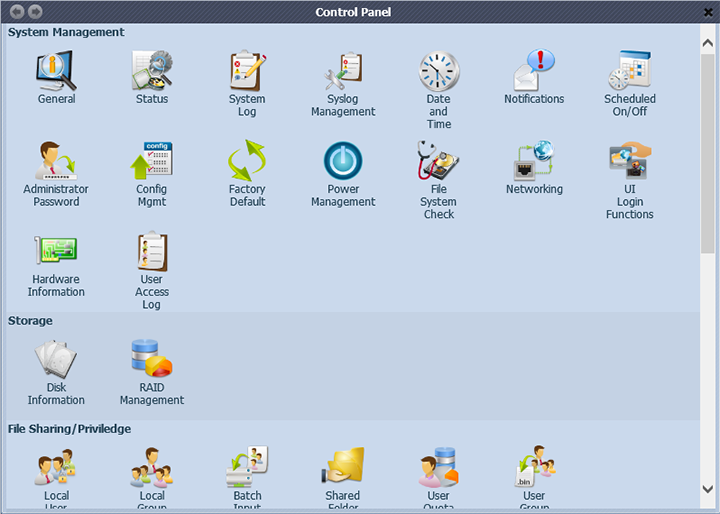Open RAID Management
Image resolution: width=720 pixels, height=514 pixels.
coord(152,359)
